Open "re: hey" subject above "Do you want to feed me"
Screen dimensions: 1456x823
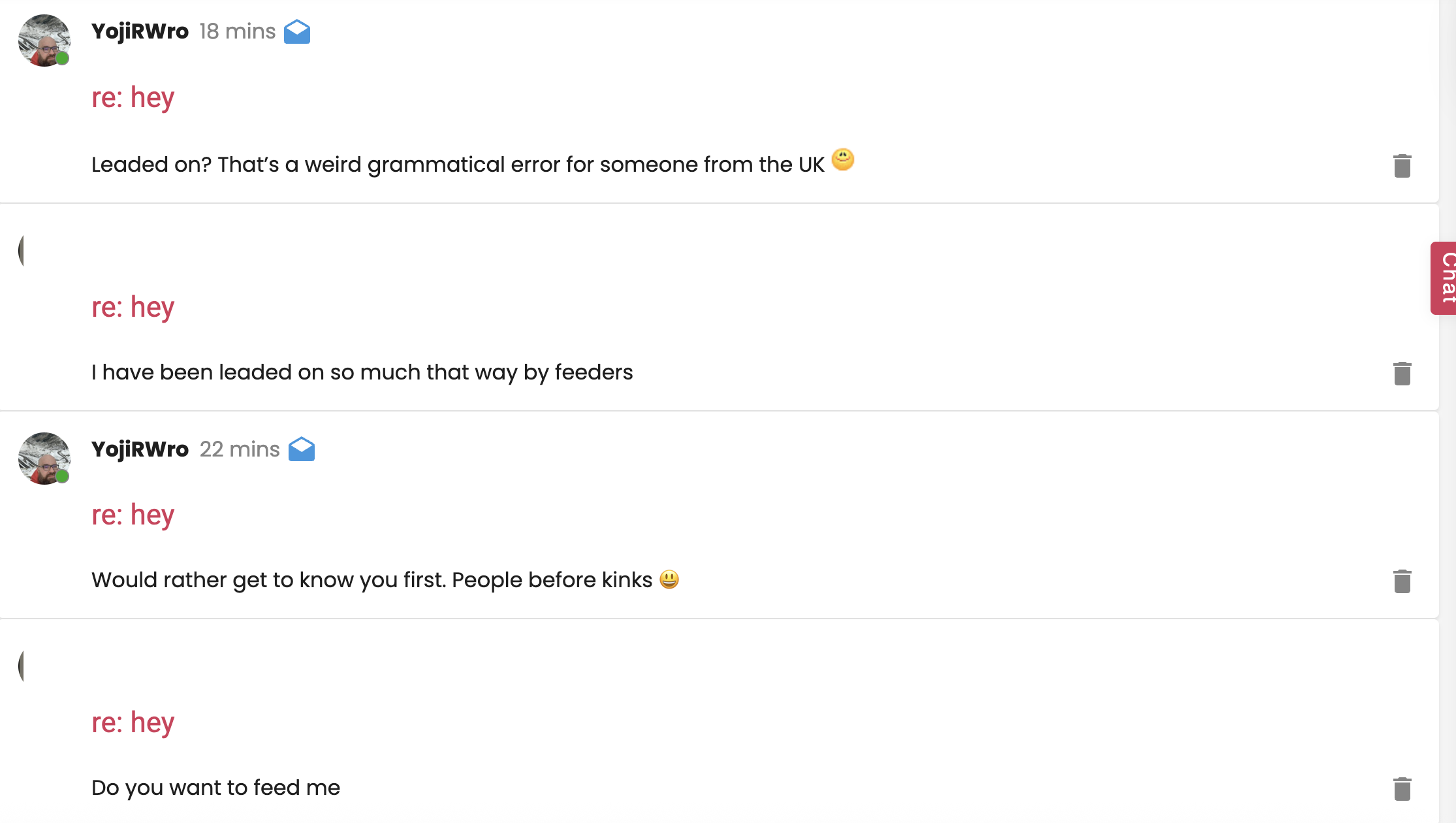133,723
